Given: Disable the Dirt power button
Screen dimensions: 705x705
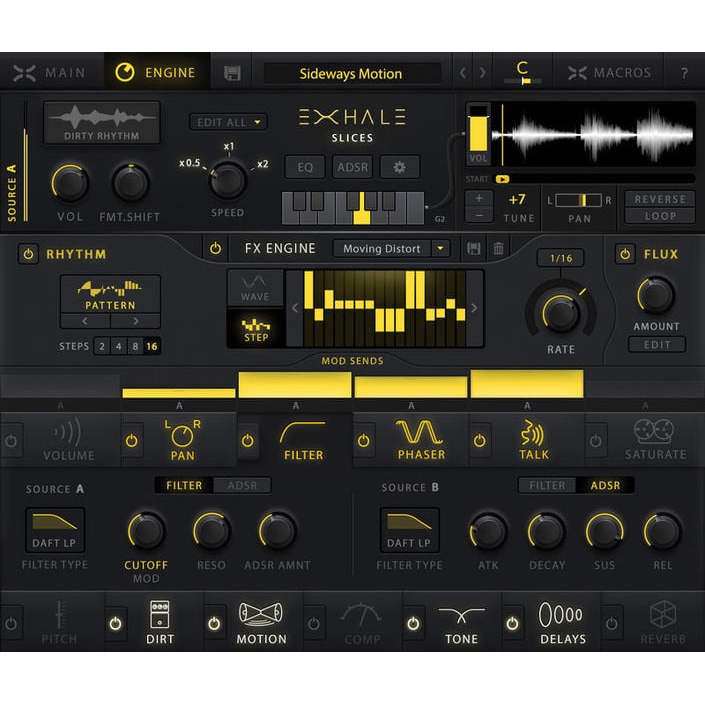Looking at the screenshot, I should click(x=116, y=624).
